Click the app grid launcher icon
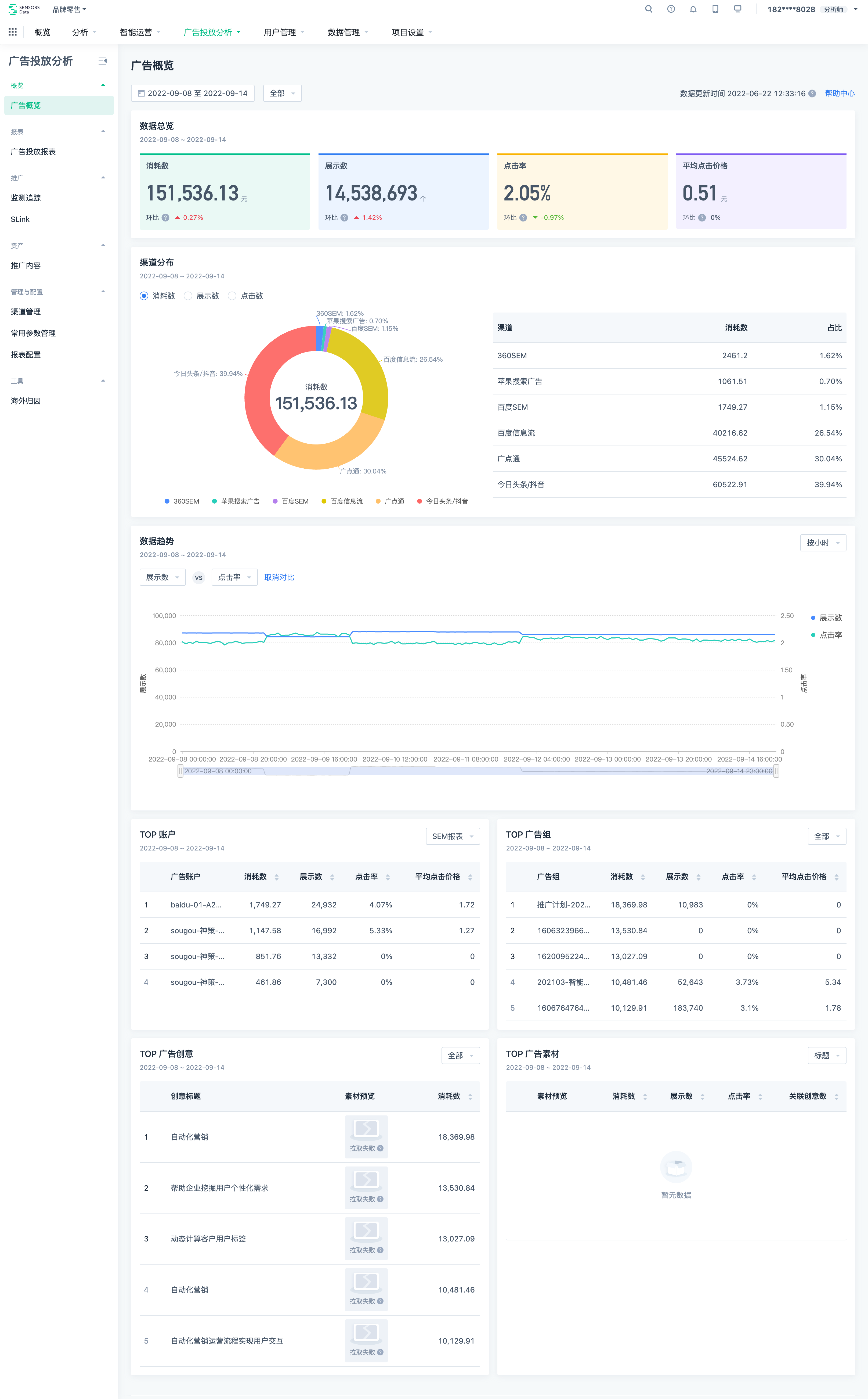The image size is (868, 1400). (x=13, y=32)
